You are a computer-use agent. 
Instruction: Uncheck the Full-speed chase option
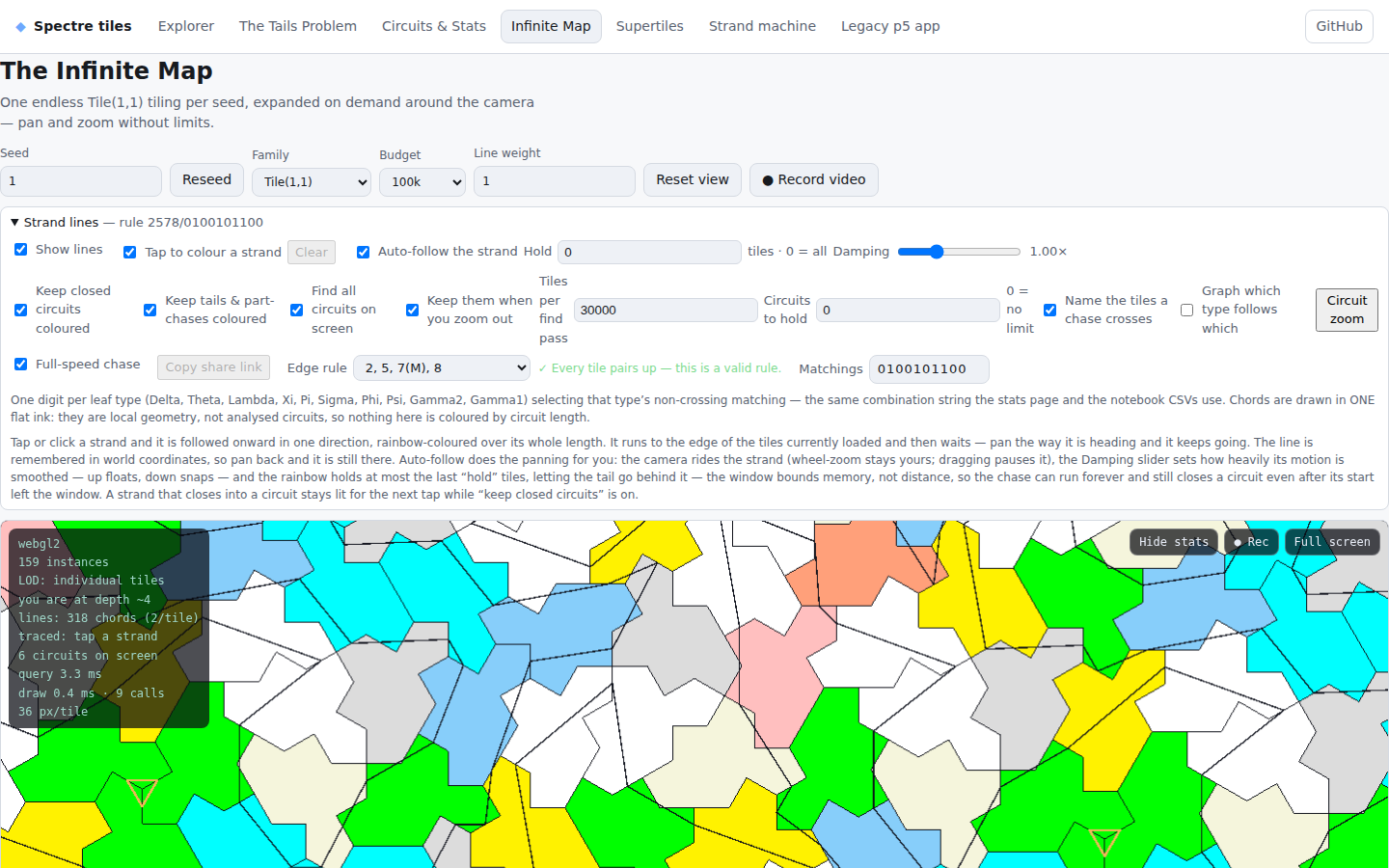(21, 365)
